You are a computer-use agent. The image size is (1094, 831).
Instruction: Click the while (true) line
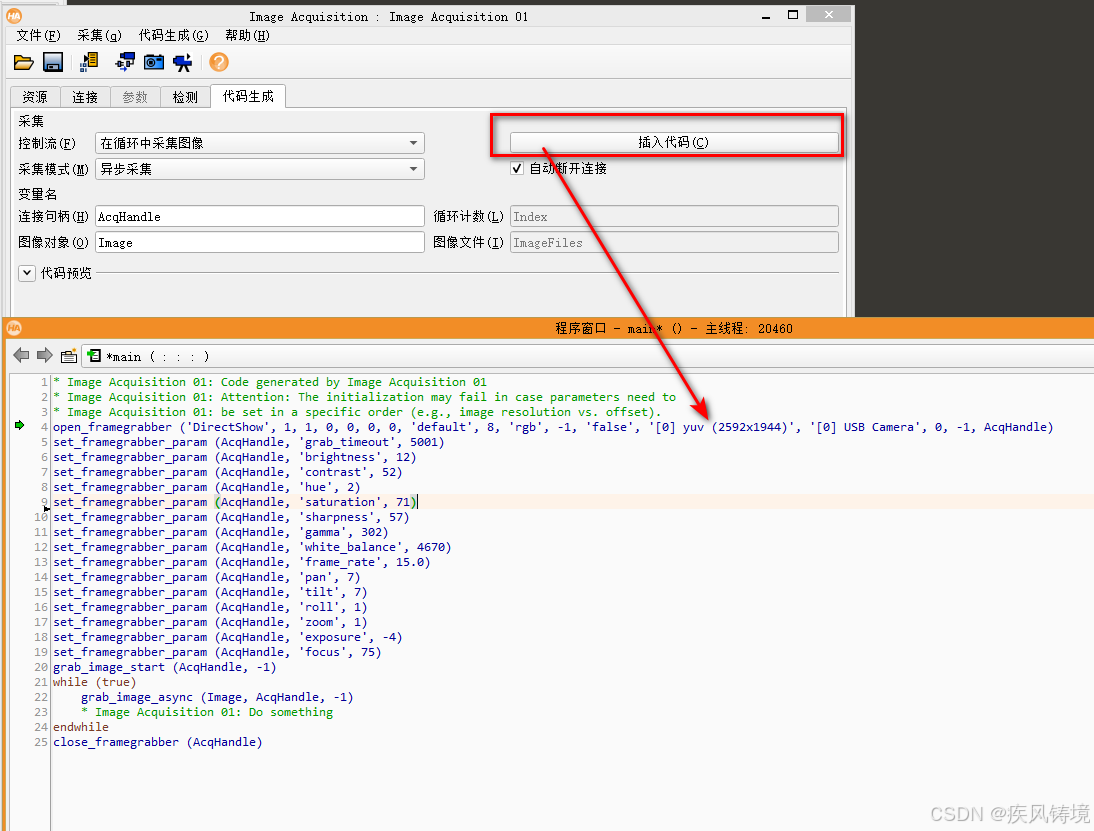pos(94,682)
